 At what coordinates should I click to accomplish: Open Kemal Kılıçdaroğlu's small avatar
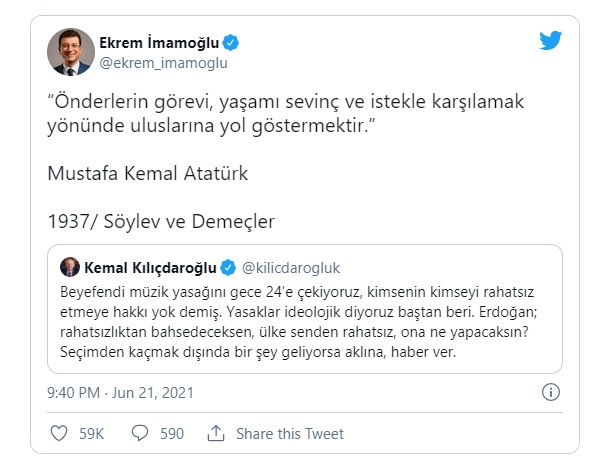70,267
